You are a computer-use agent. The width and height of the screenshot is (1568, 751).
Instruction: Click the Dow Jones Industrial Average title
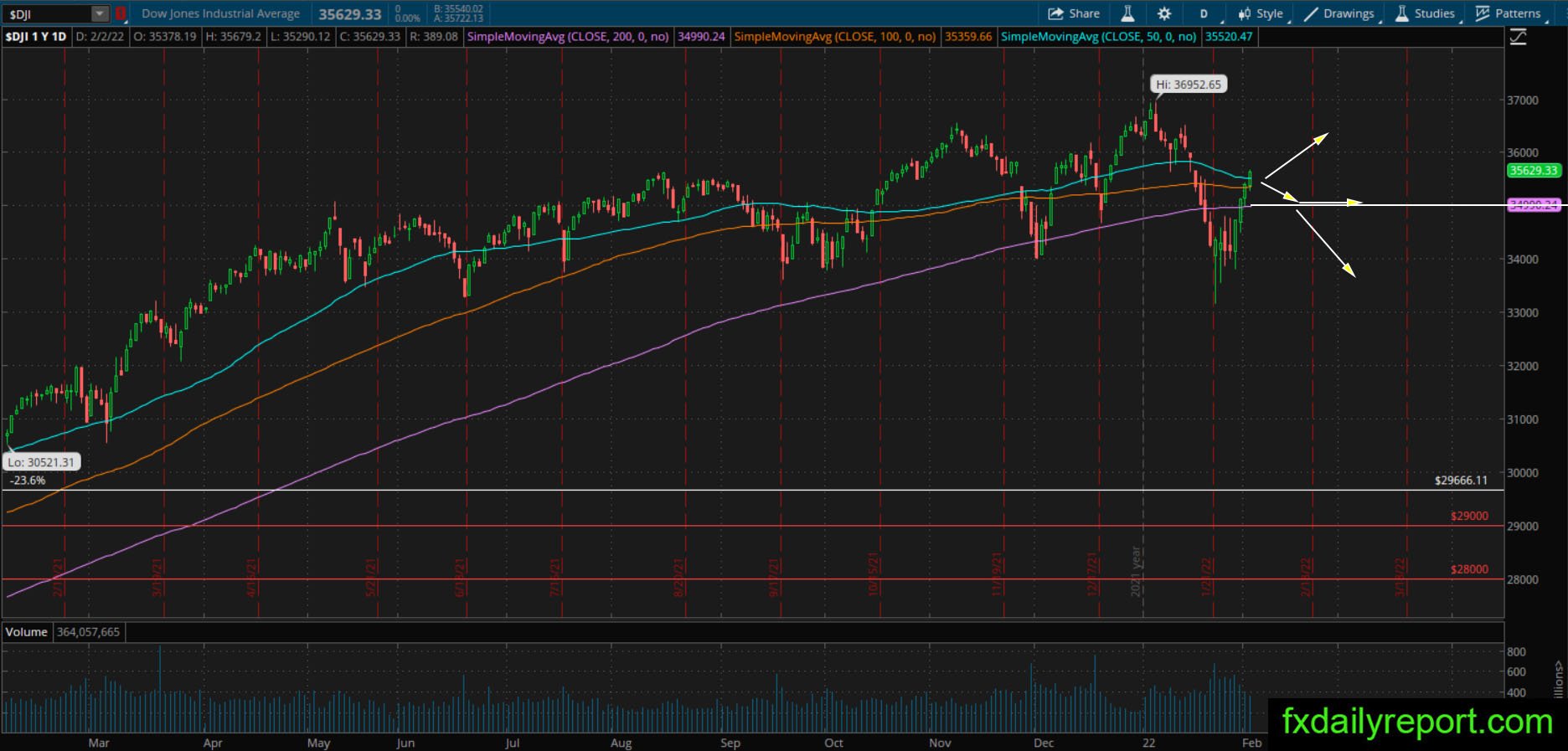click(x=220, y=13)
